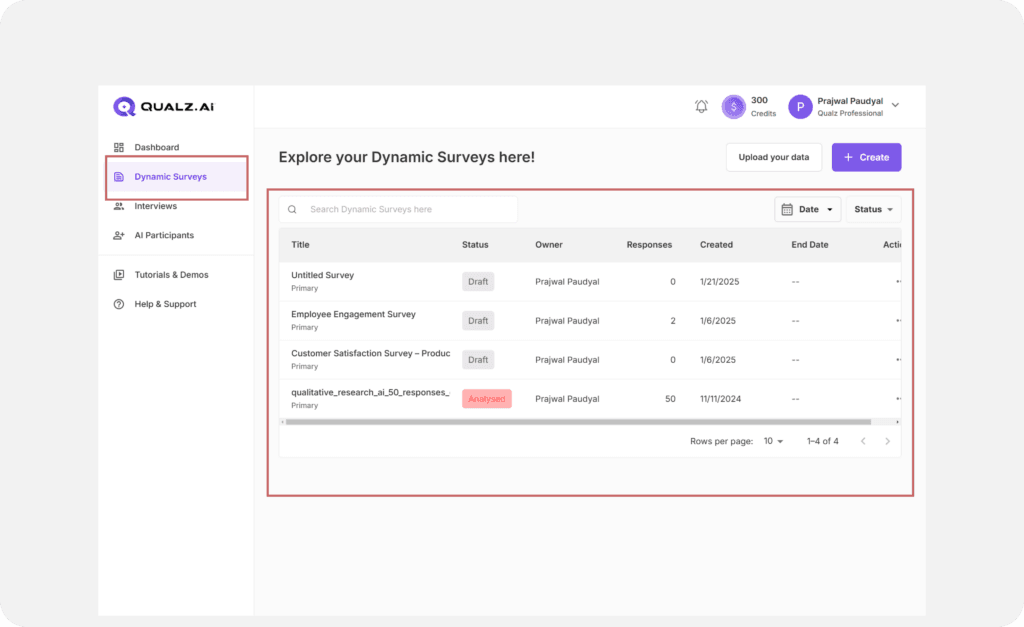Click the user avatar with letter P
This screenshot has width=1024, height=627.
pyautogui.click(x=800, y=106)
